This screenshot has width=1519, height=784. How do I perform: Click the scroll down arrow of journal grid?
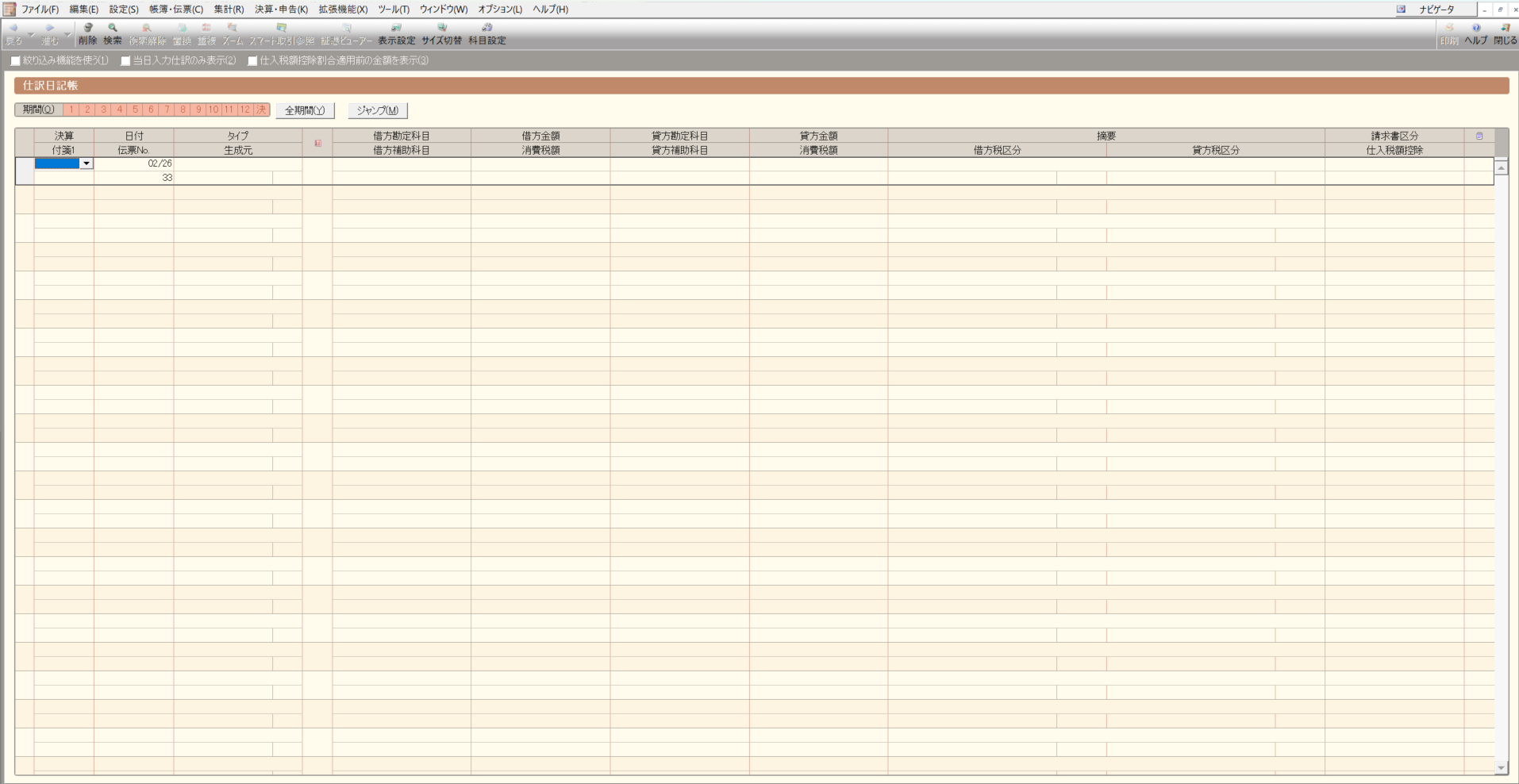click(1501, 767)
